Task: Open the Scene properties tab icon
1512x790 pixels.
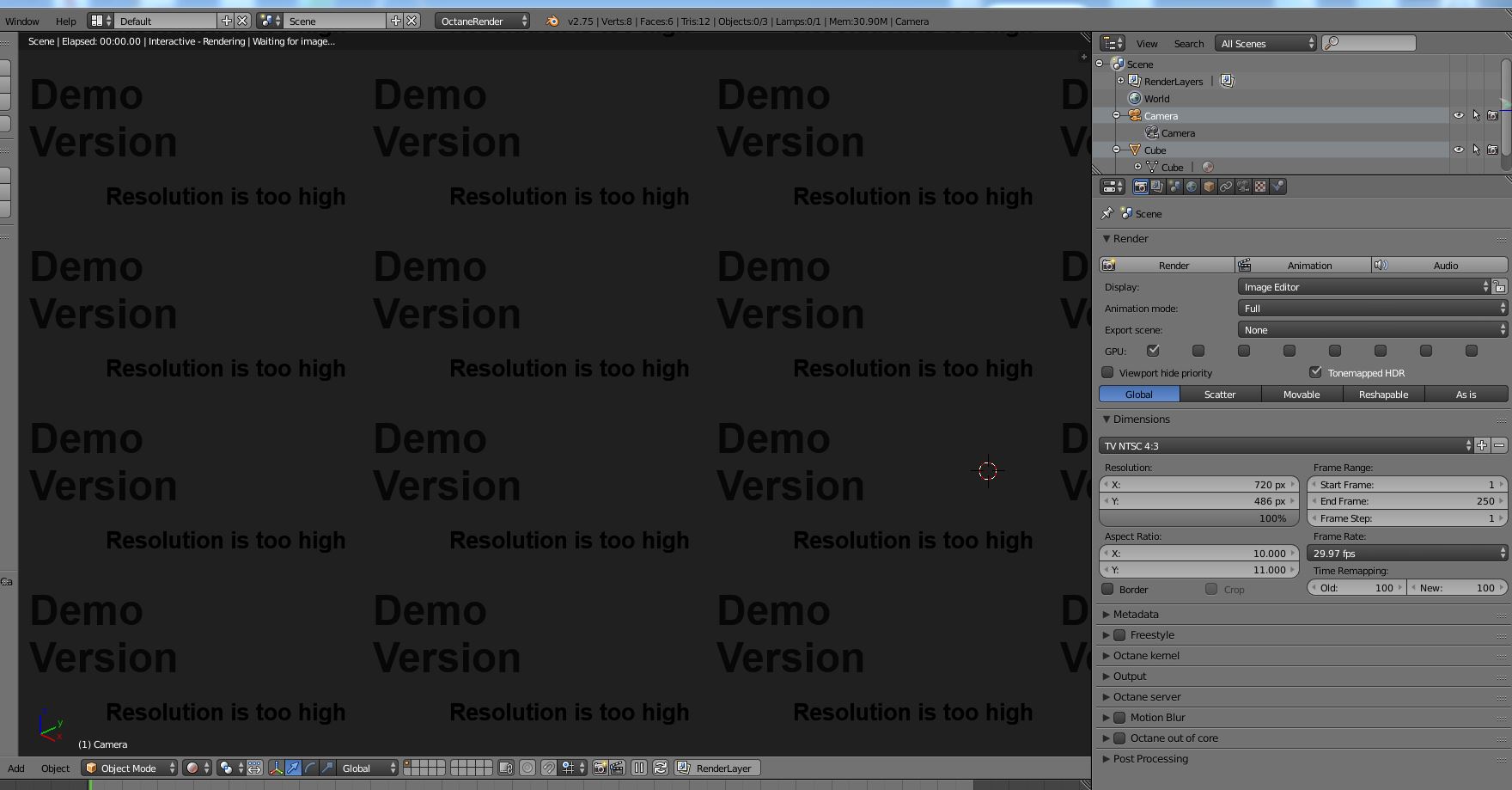Action: click(1174, 187)
